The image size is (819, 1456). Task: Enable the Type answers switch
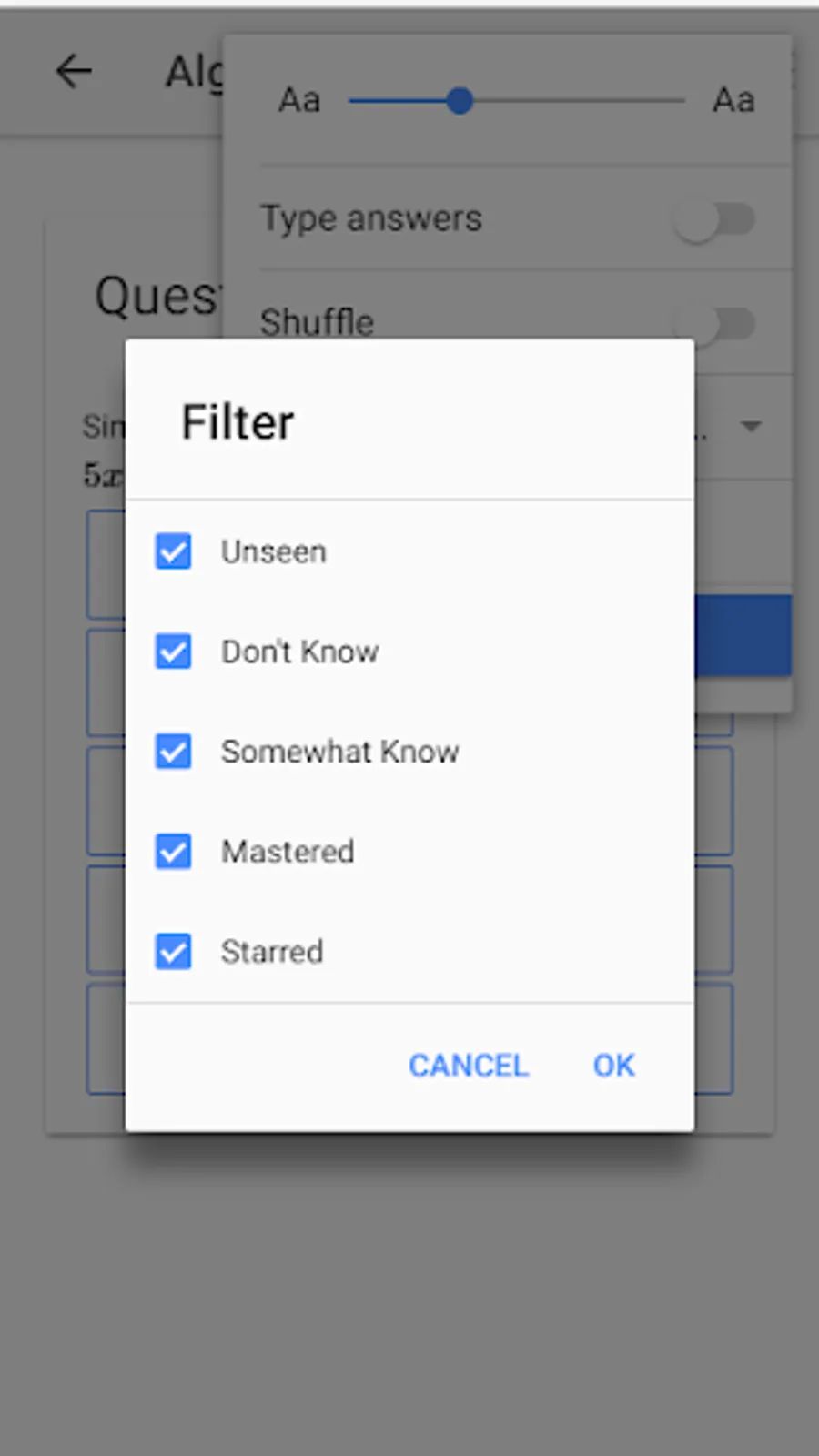click(715, 220)
